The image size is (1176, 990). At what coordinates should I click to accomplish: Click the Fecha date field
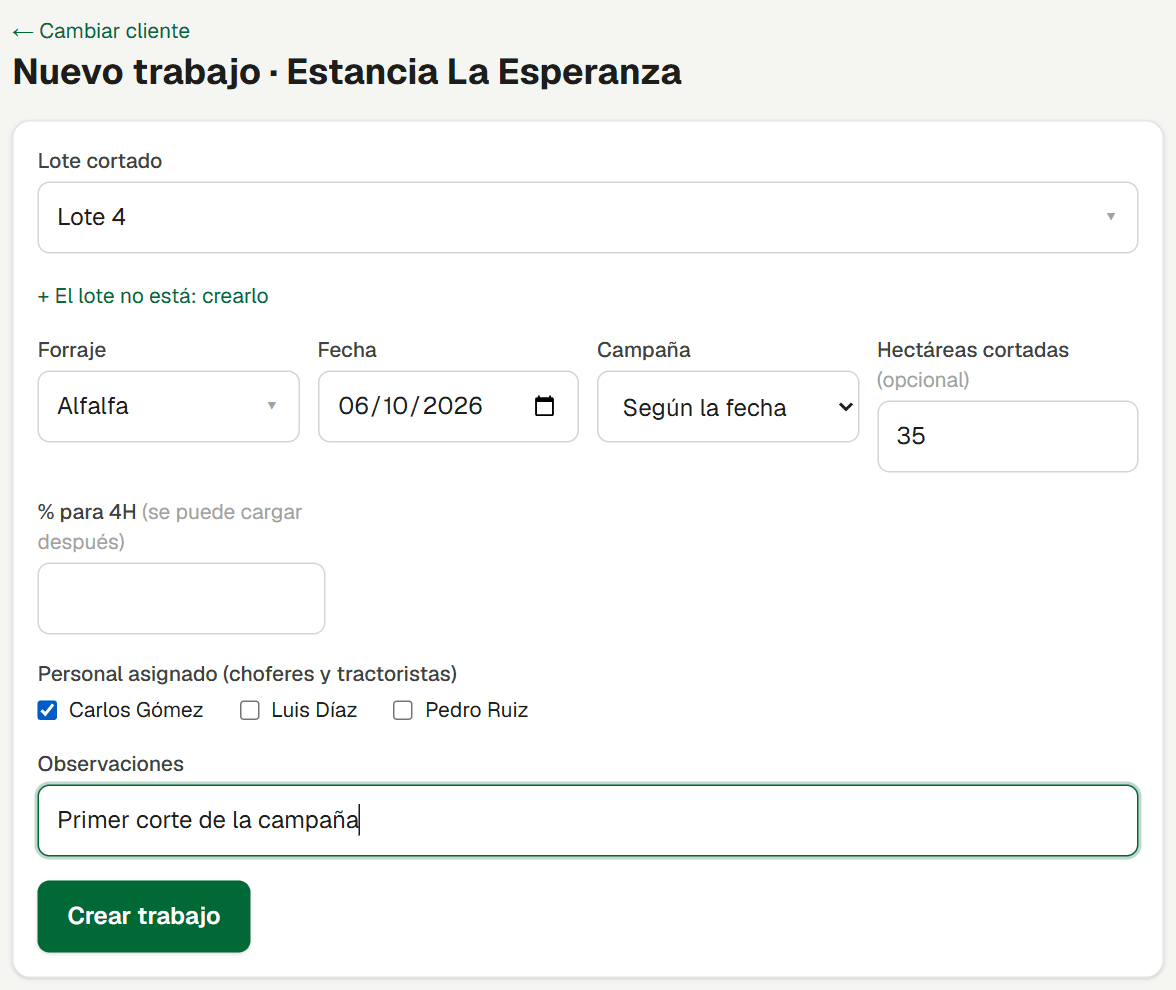point(448,406)
